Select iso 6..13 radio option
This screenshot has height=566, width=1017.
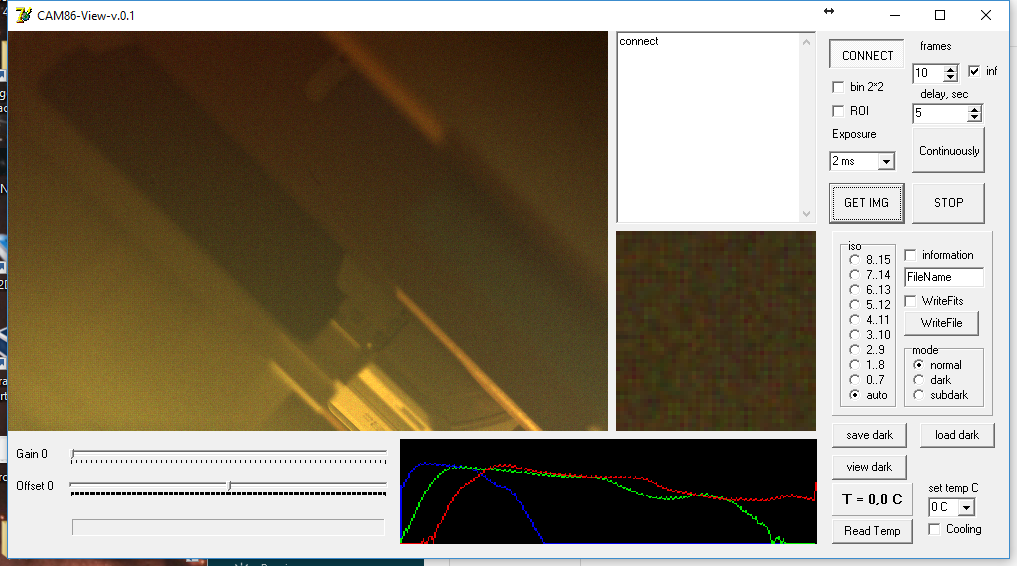tap(854, 289)
